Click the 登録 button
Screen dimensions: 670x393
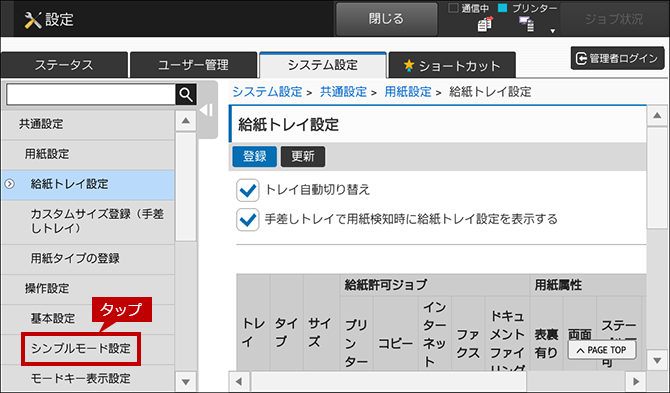point(255,156)
